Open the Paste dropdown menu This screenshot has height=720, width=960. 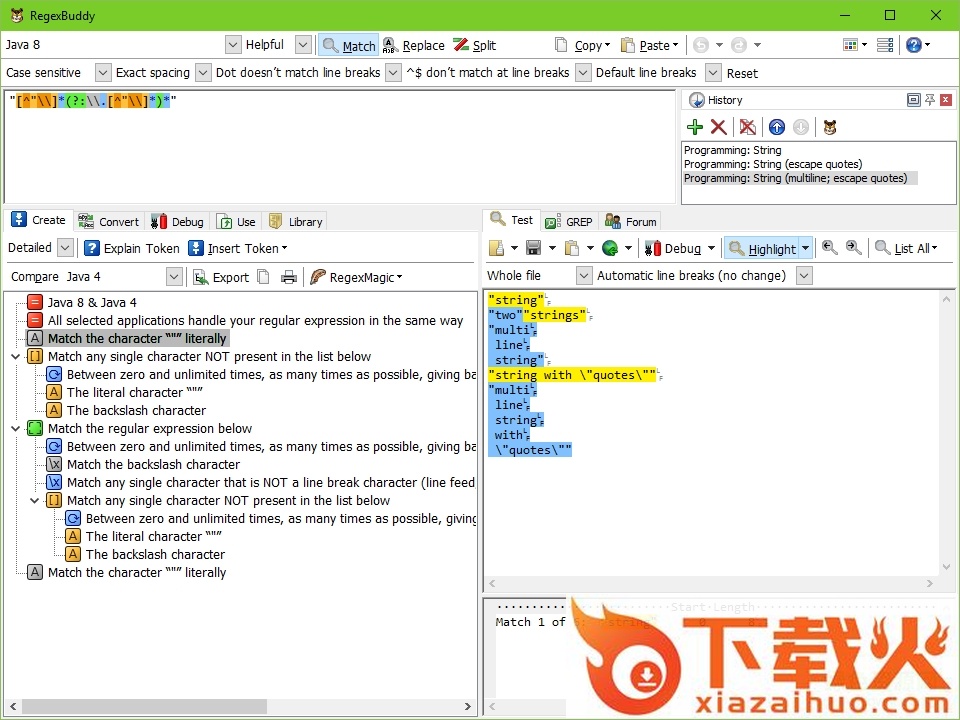point(650,45)
